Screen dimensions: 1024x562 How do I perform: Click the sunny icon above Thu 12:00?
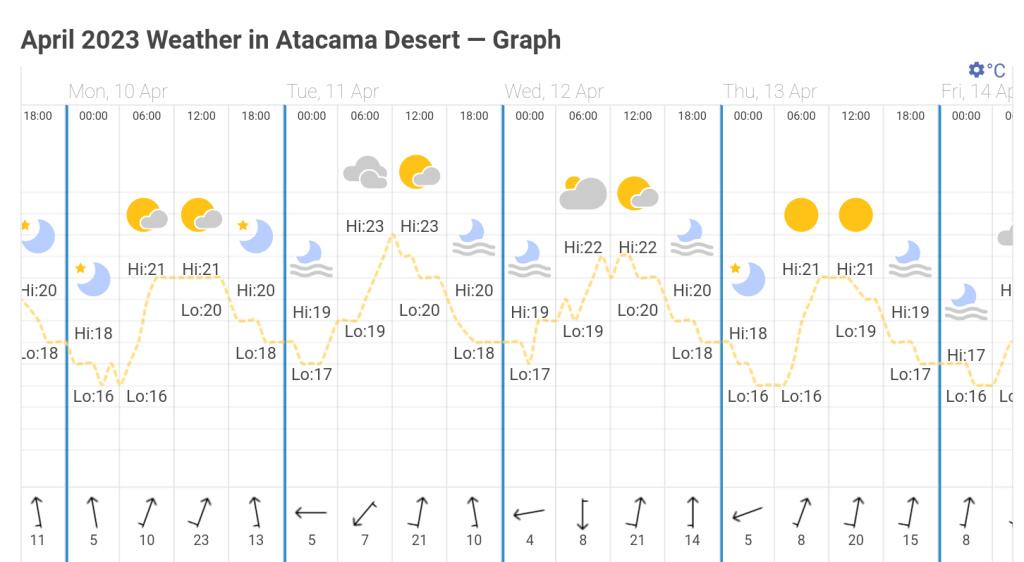tap(856, 215)
